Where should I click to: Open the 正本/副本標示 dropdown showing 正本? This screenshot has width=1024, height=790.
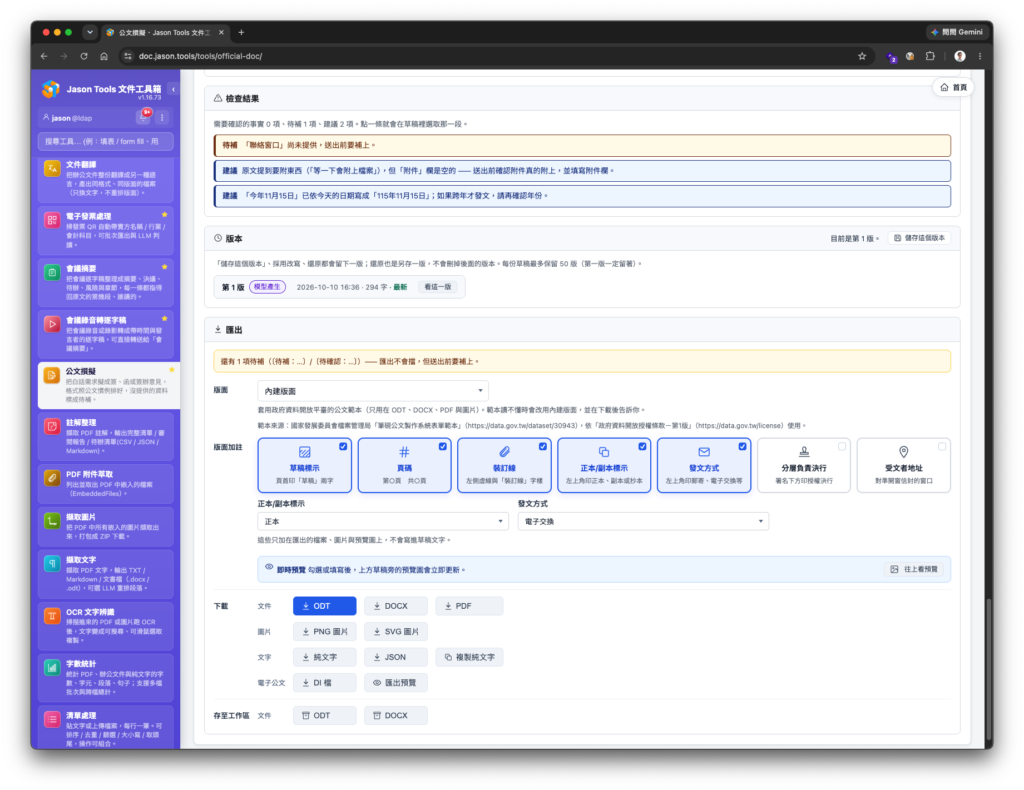(383, 521)
